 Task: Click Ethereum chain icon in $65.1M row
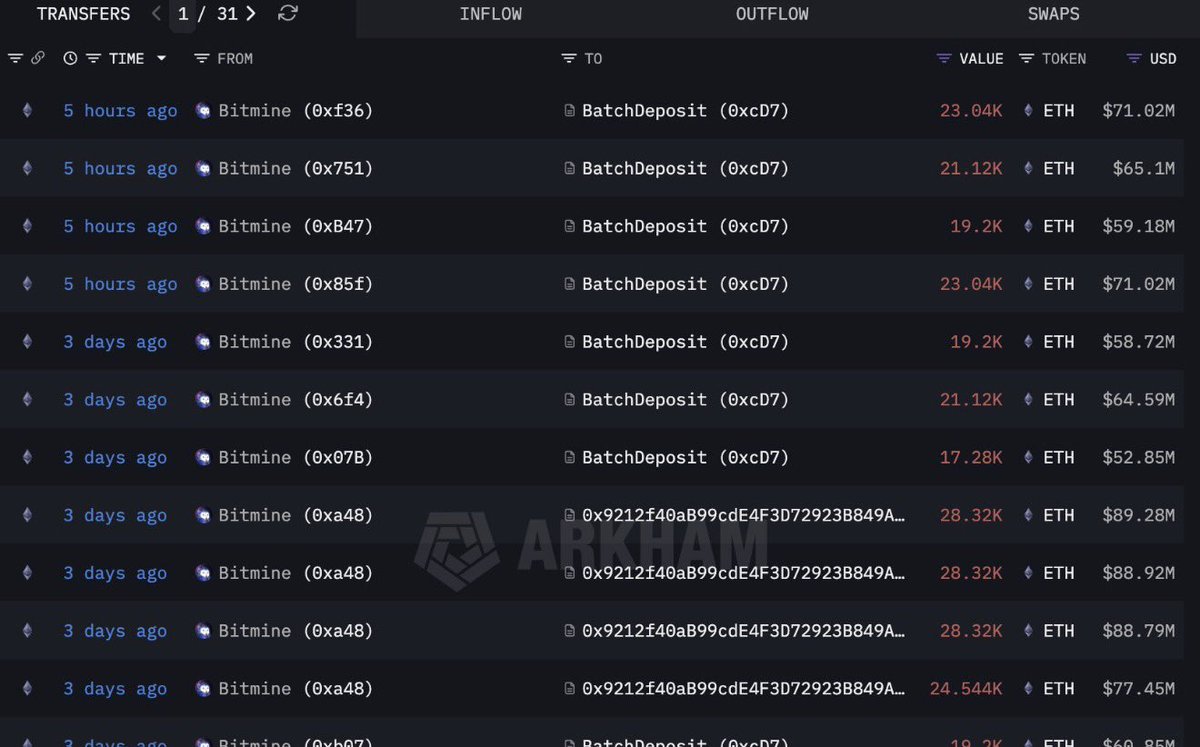(x=27, y=169)
